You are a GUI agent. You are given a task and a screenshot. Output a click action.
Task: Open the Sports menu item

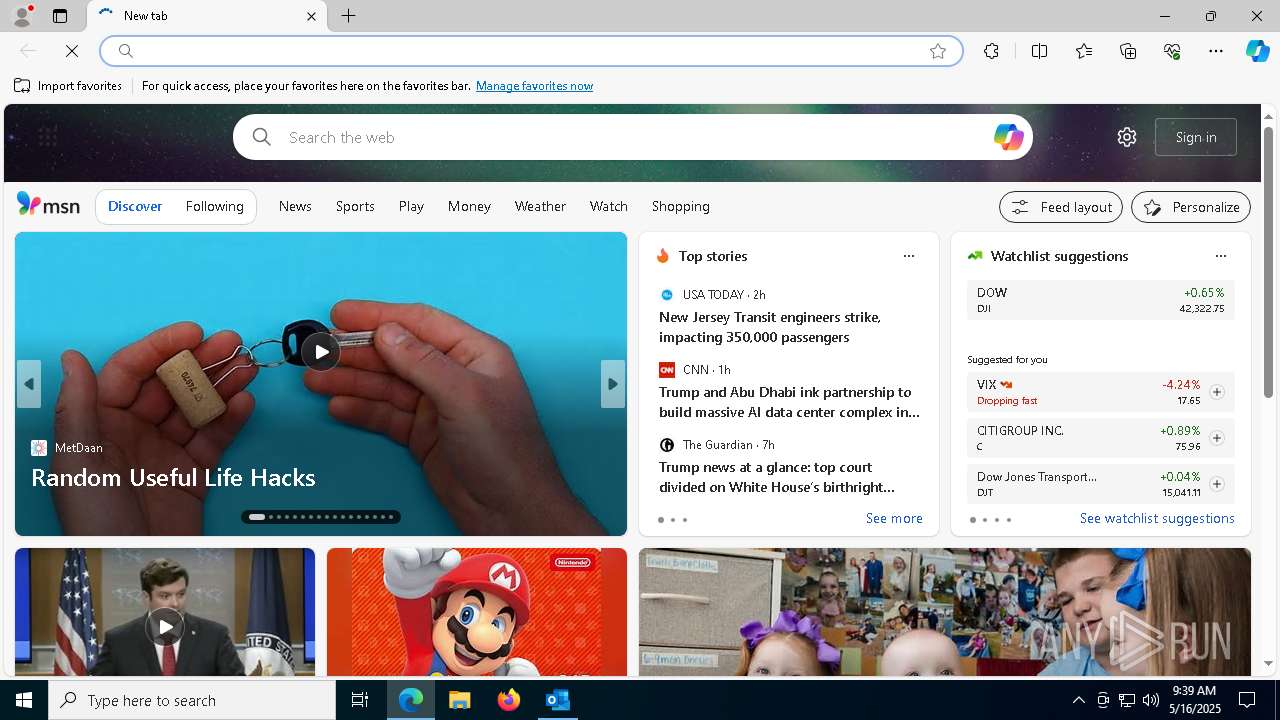[x=355, y=206]
